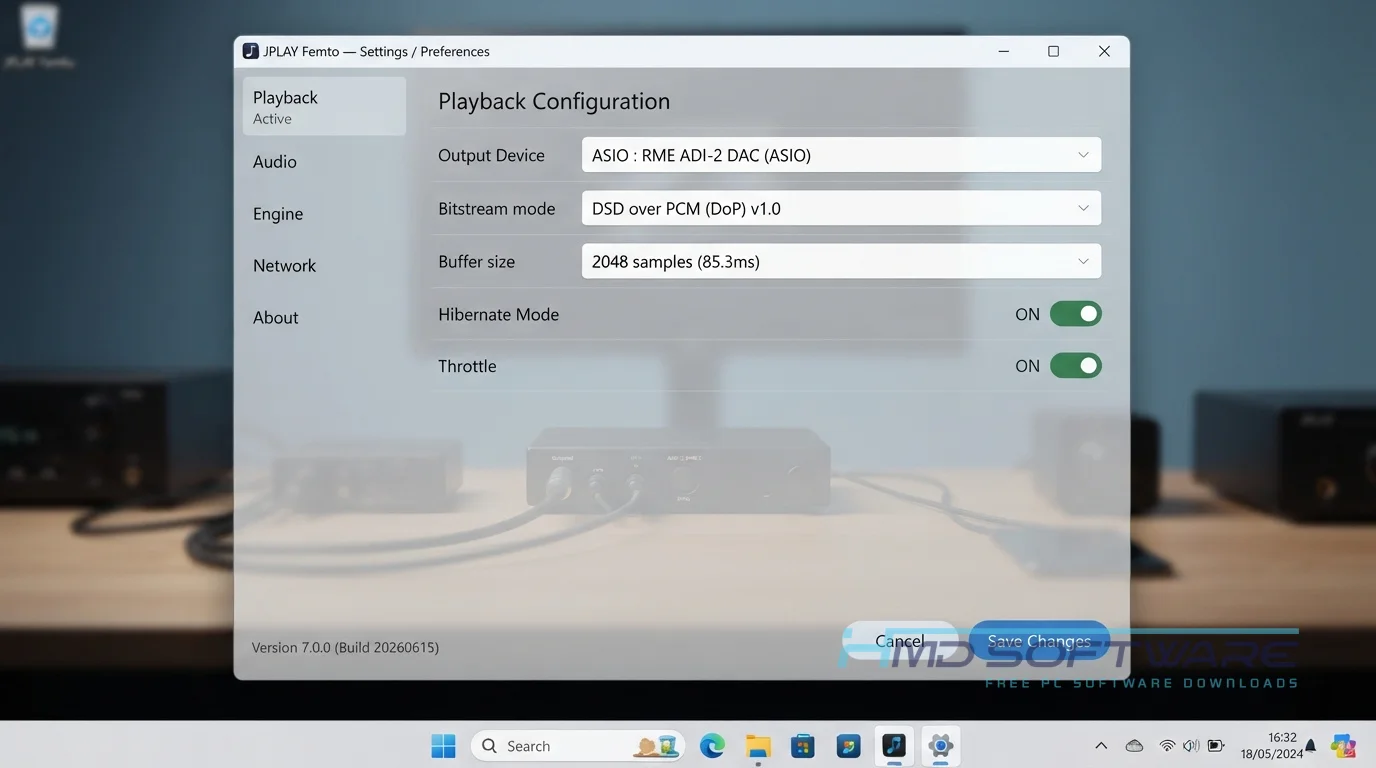Open the gear Settings taskbar icon
The height and width of the screenshot is (768, 1376).
coord(940,746)
